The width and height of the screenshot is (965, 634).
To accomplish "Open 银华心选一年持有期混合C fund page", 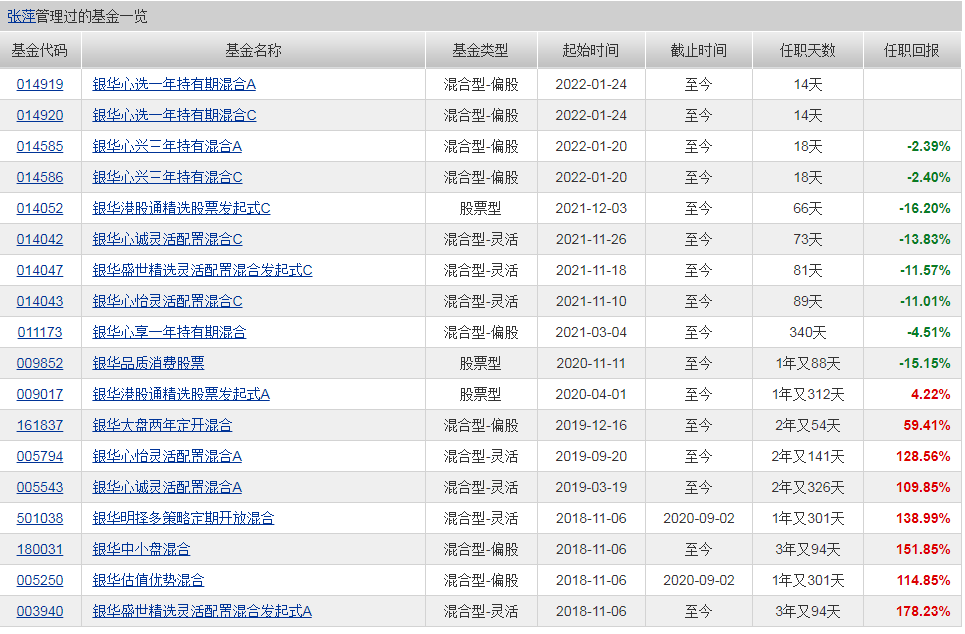I will click(x=174, y=116).
